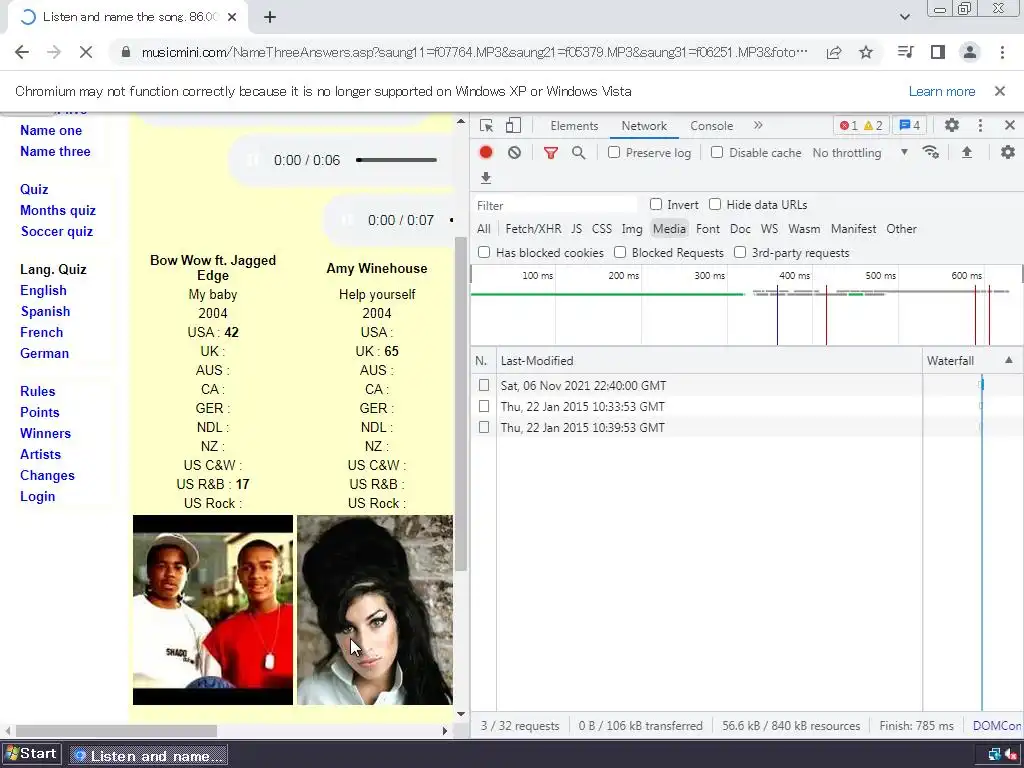
Task: Open the Console tab
Action: 711,126
